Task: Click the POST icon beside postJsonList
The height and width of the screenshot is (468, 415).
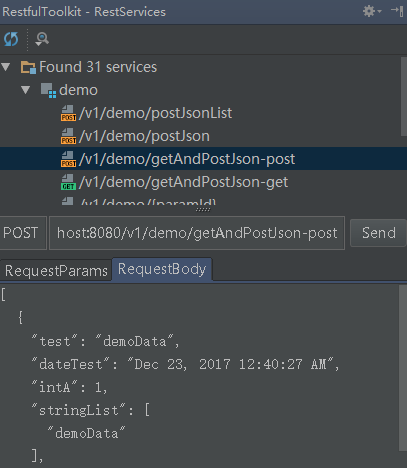Action: [68, 113]
